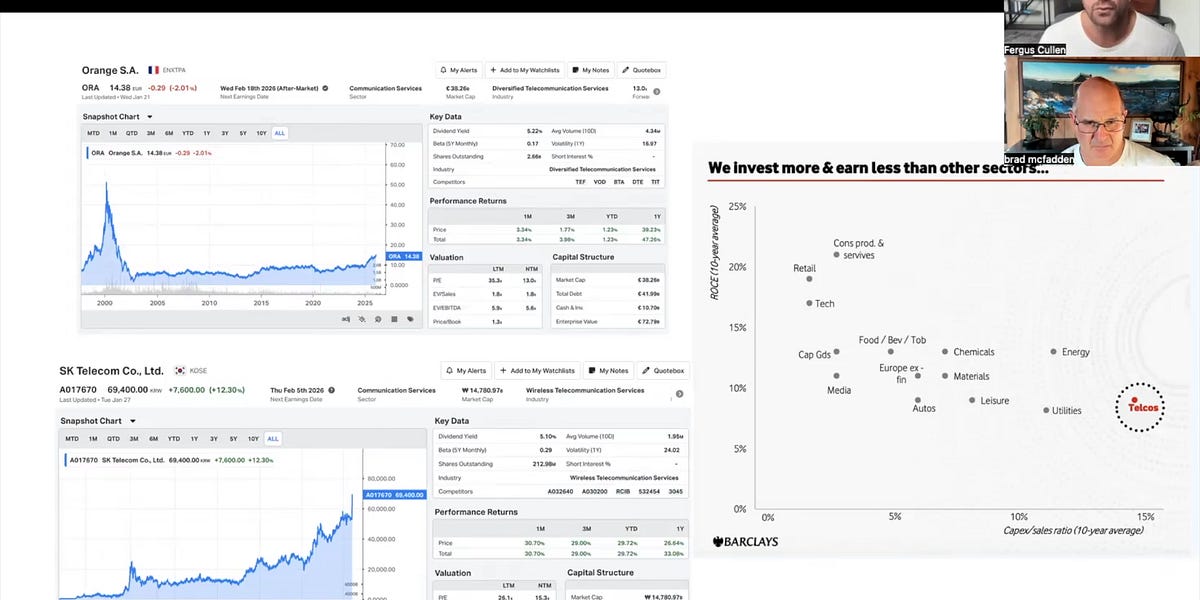The width and height of the screenshot is (1200, 600).
Task: Click 'Diversified Telecommunication Services' industry in Orange header
Action: click(x=550, y=88)
